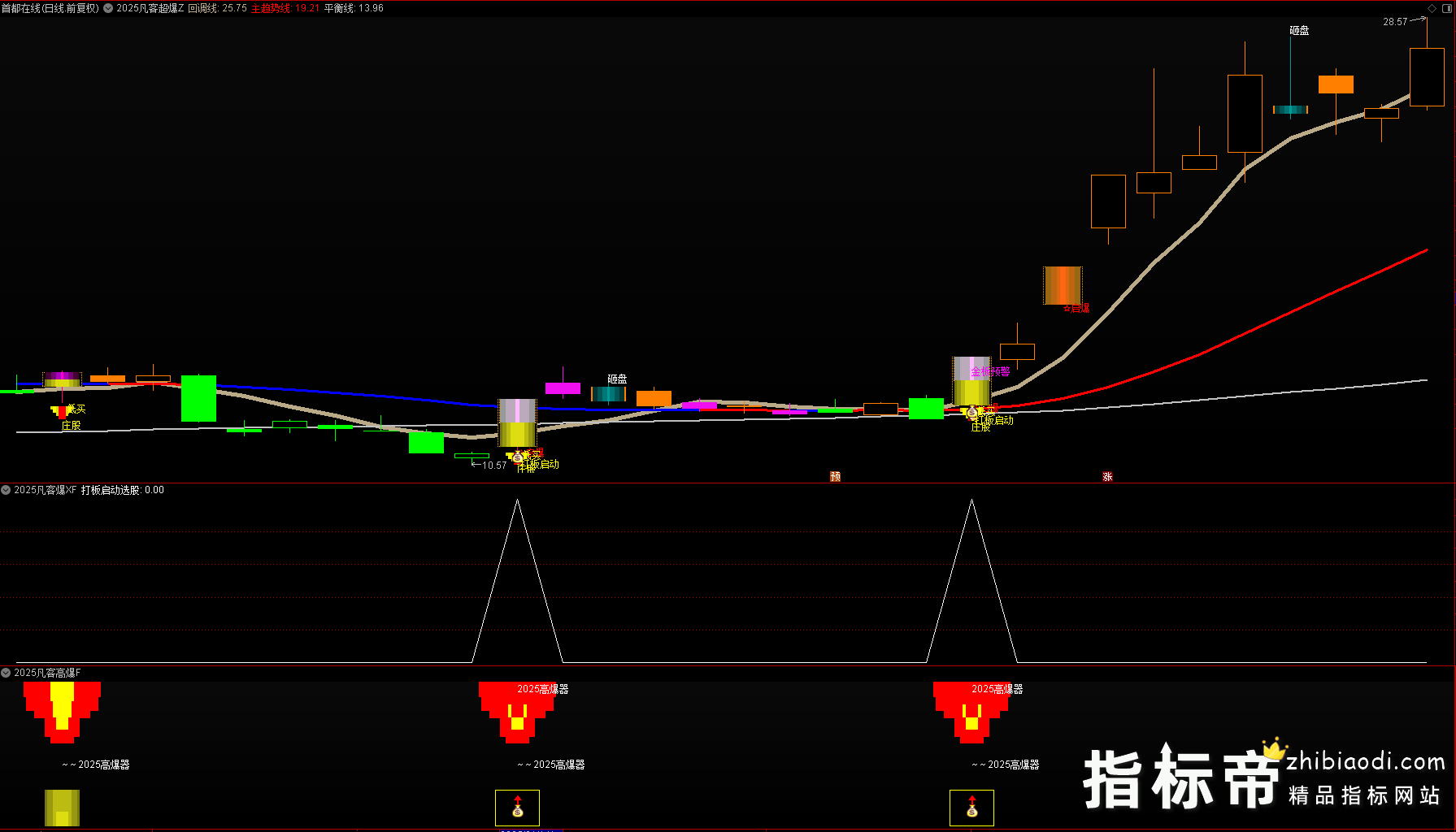This screenshot has height=832, width=1456.
Task: Click the 2025凡客爆XF indicator name
Action: point(46,490)
